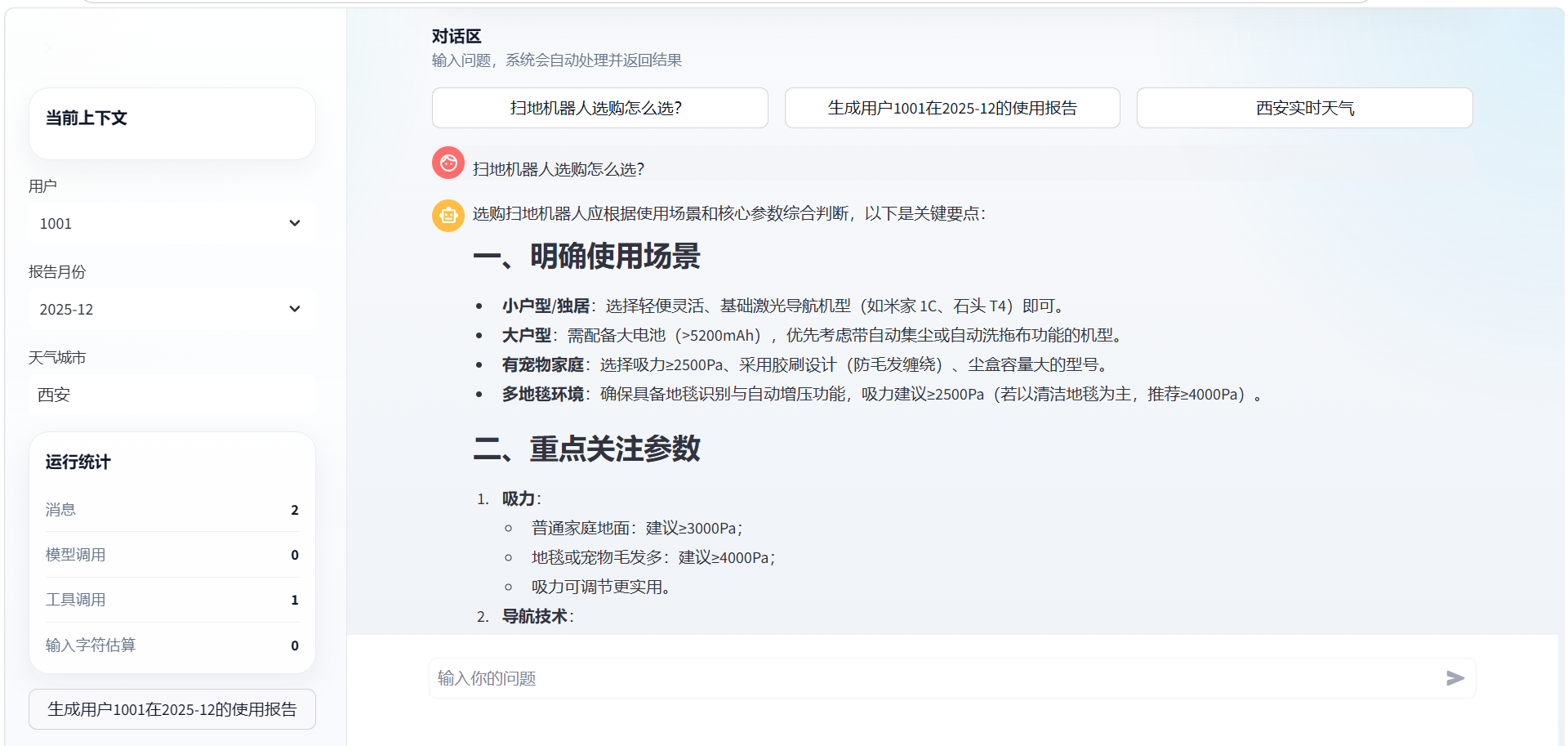
Task: Click the 天气城市 input with 西安
Action: (171, 395)
